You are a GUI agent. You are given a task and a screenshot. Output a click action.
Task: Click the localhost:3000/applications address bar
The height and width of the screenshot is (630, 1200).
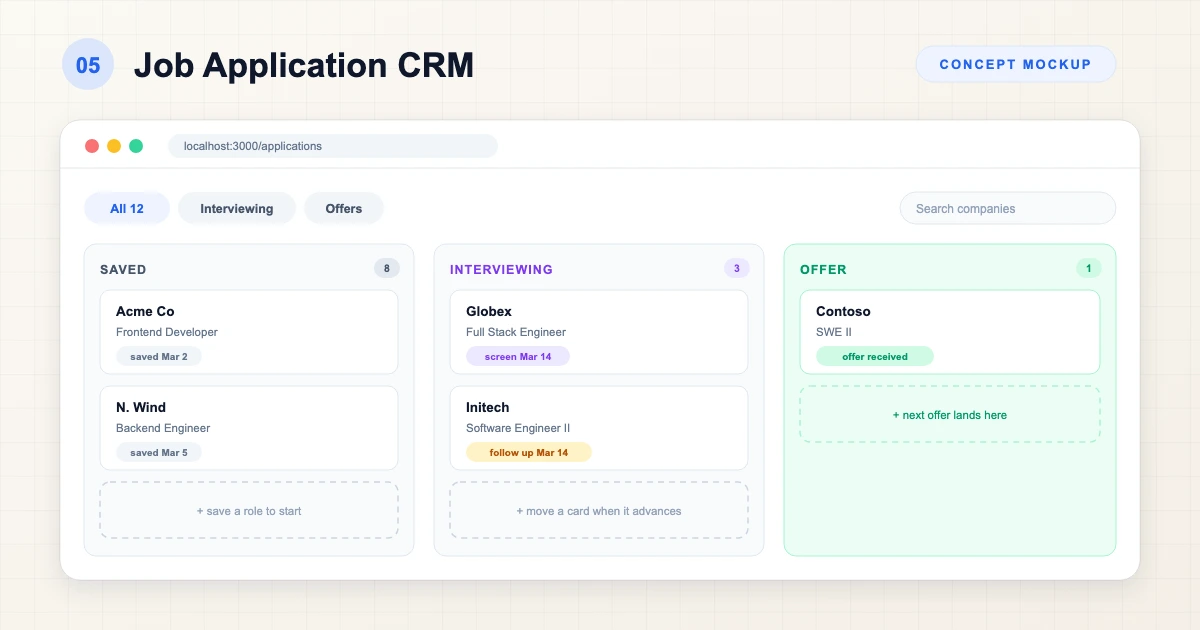(x=333, y=146)
